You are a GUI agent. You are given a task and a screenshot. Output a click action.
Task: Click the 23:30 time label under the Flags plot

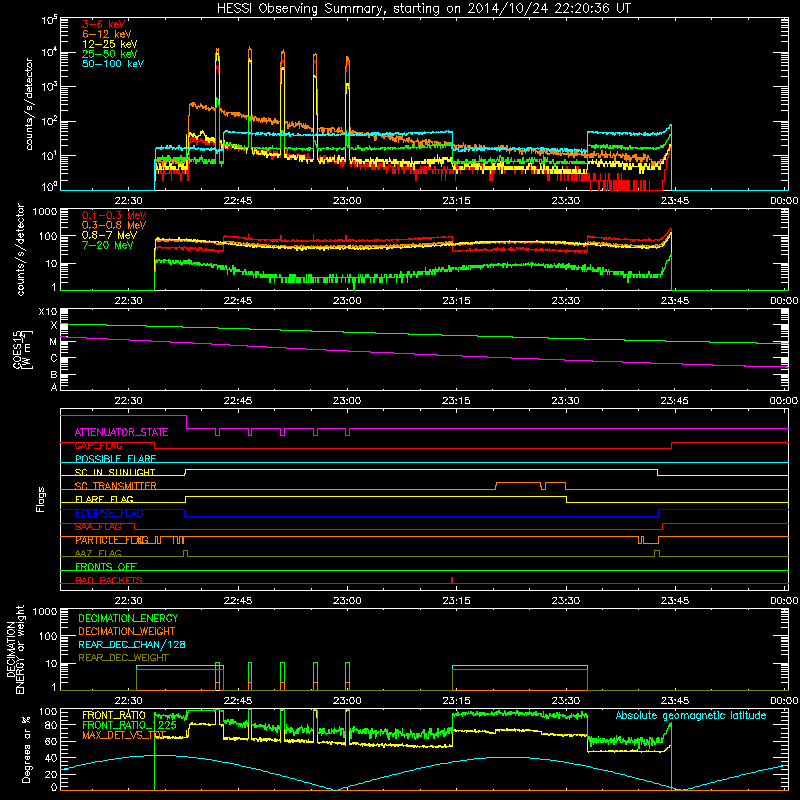565,601
